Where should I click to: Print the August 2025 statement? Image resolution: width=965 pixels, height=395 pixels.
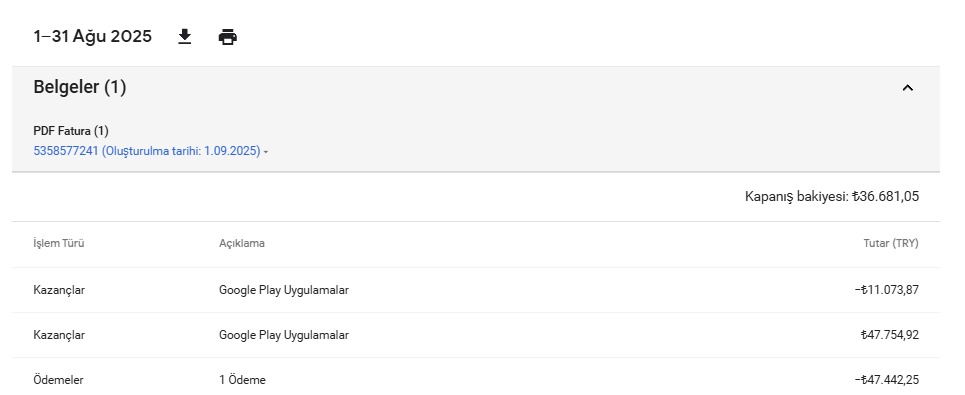coord(228,37)
